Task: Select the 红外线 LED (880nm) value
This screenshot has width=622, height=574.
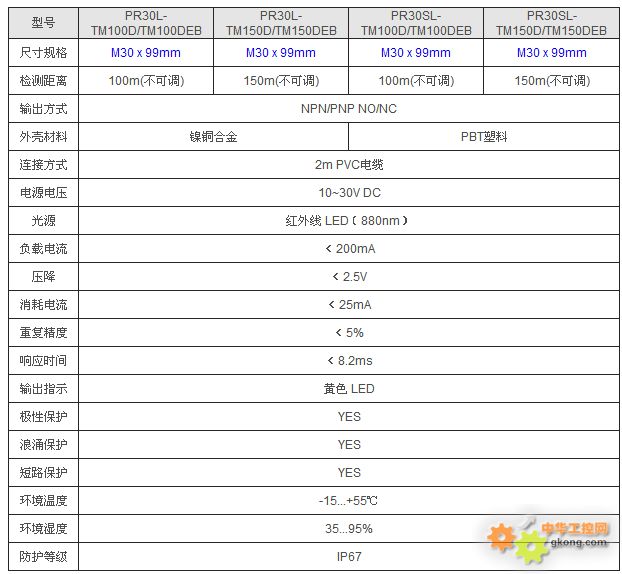Action: 346,221
